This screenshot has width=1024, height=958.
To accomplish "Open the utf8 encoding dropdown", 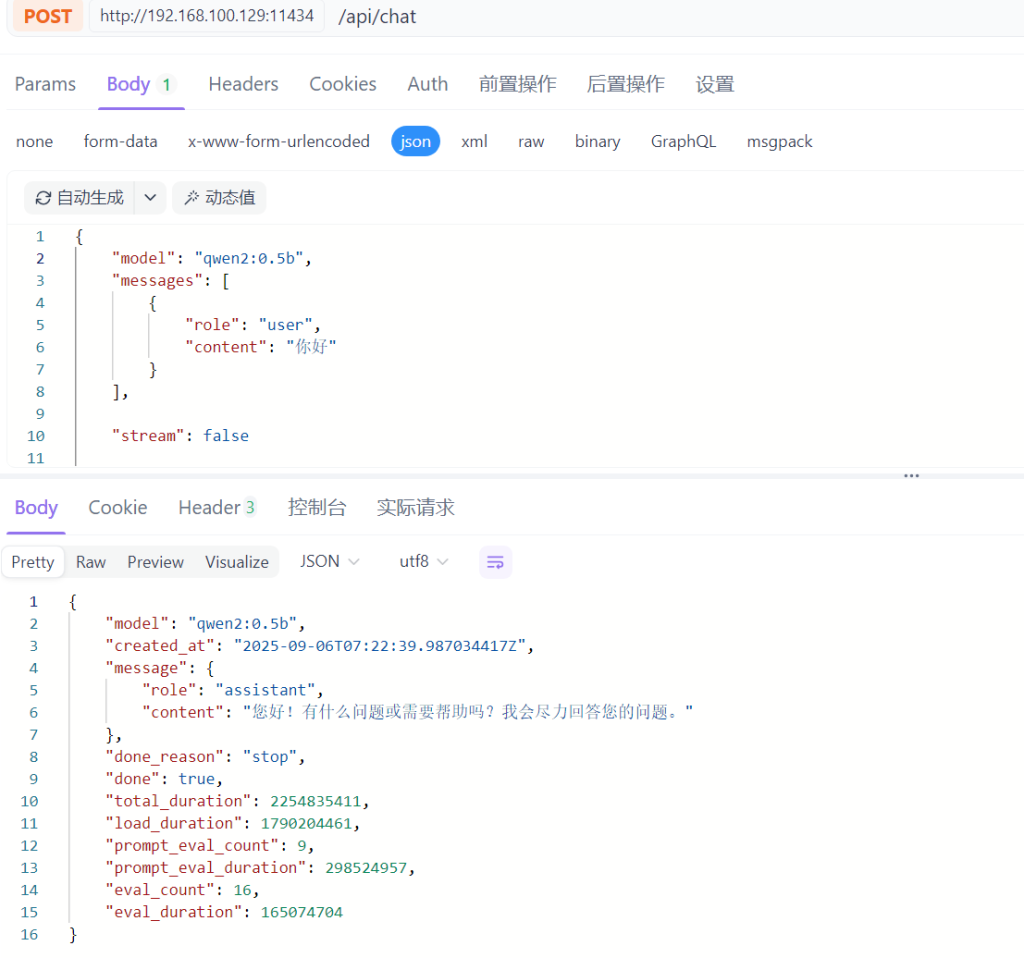I will 423,562.
